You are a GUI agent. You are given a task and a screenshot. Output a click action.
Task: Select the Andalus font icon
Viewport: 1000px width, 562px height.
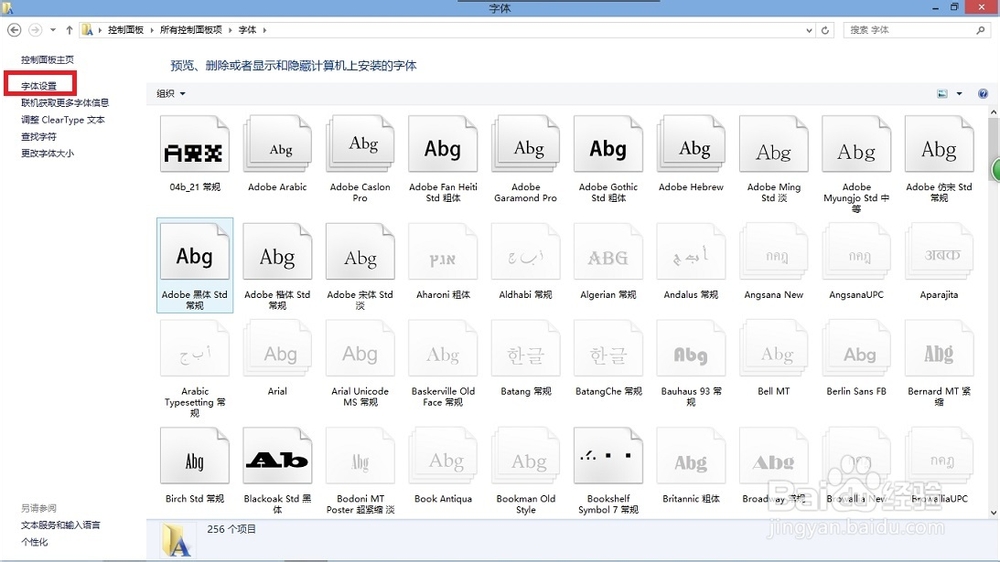(x=691, y=251)
